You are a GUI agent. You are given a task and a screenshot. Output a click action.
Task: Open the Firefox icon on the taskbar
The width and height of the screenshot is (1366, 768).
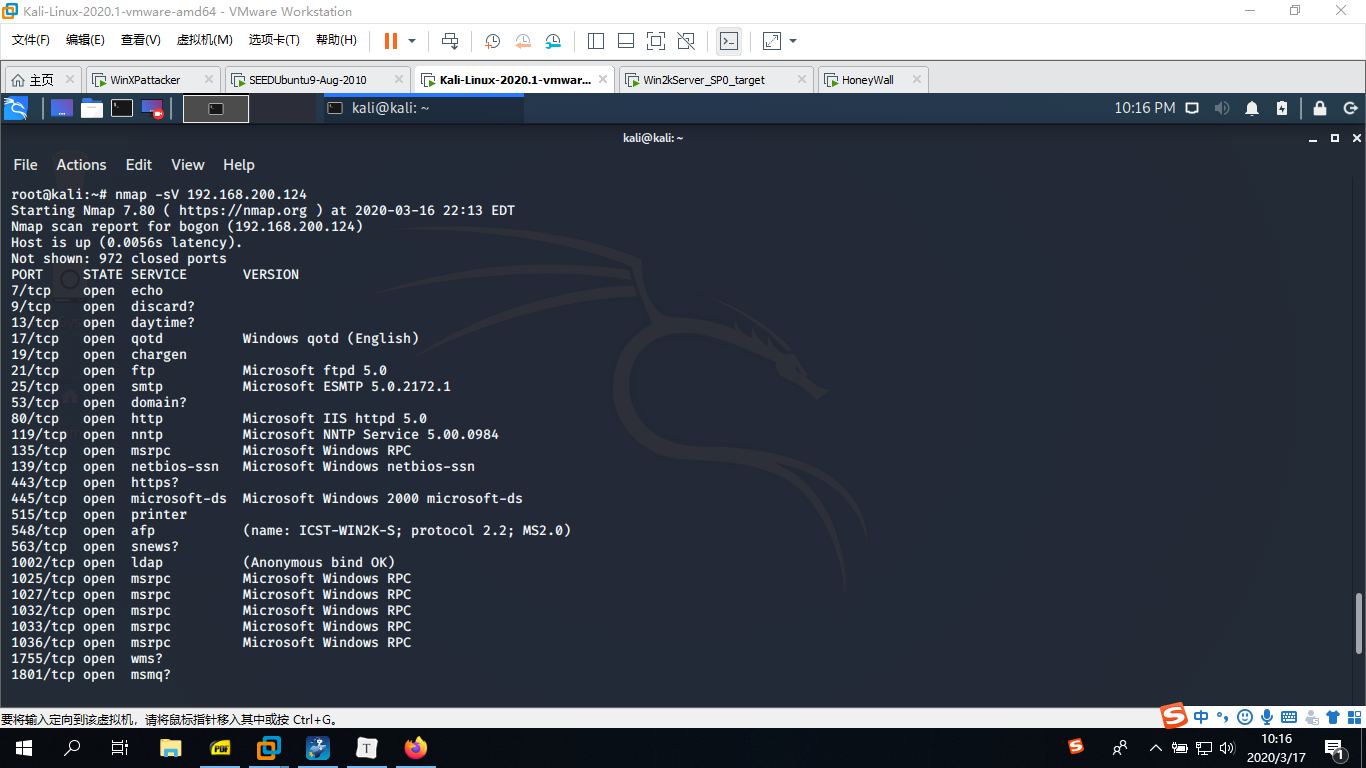[415, 748]
